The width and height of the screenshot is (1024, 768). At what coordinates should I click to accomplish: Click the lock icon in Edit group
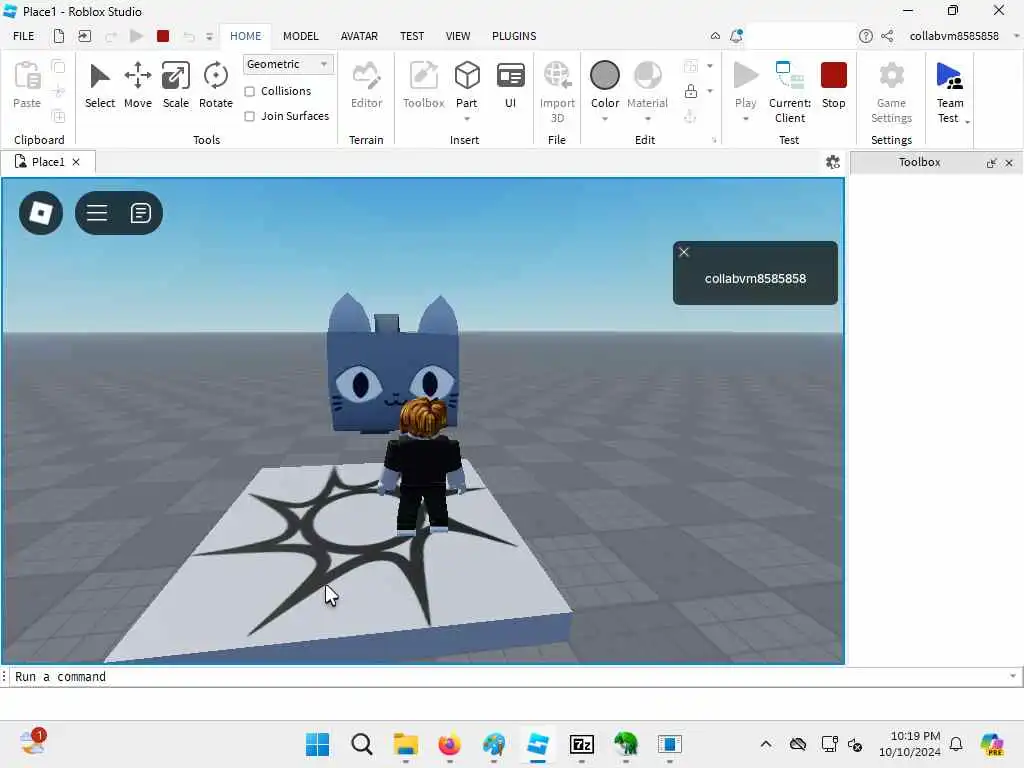pos(690,91)
